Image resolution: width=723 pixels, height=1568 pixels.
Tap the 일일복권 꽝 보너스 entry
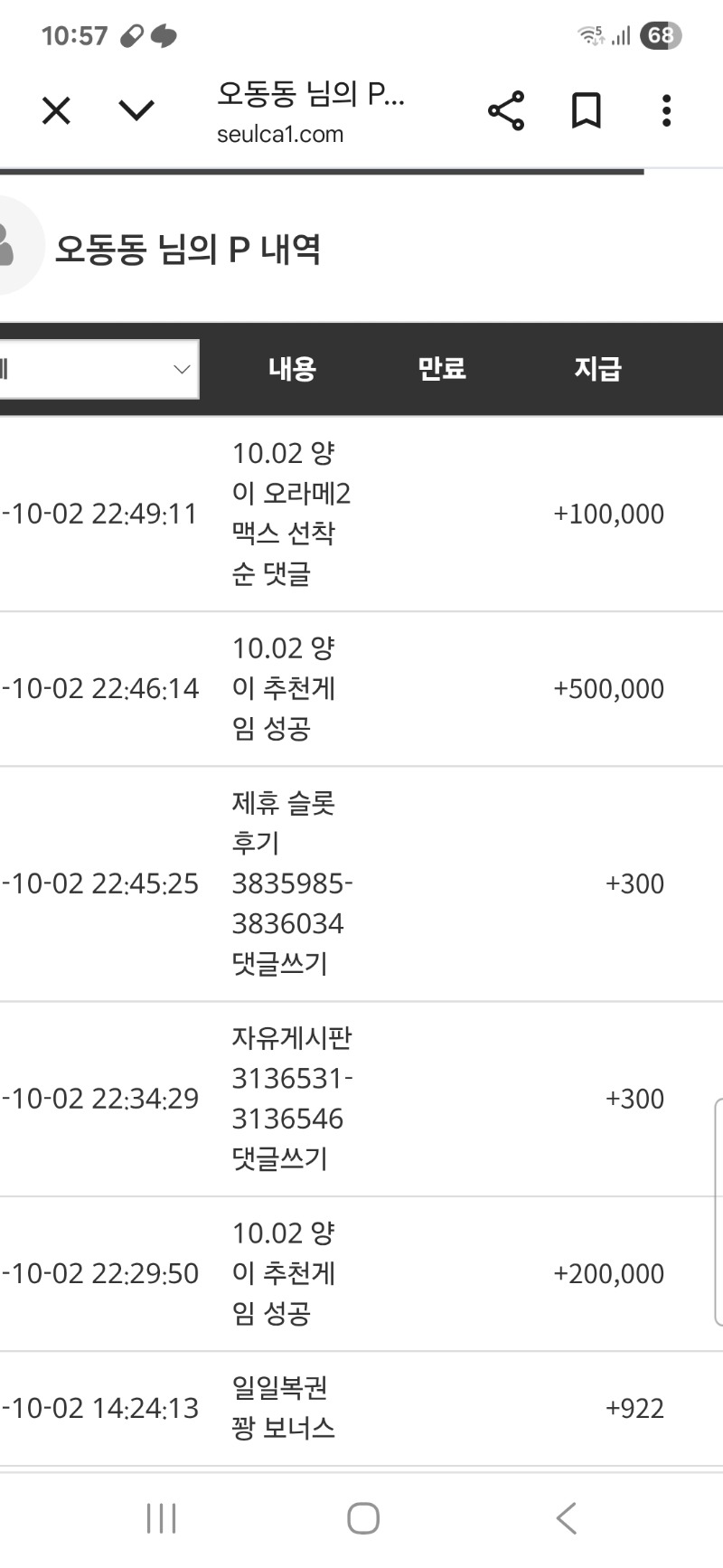(x=283, y=1408)
